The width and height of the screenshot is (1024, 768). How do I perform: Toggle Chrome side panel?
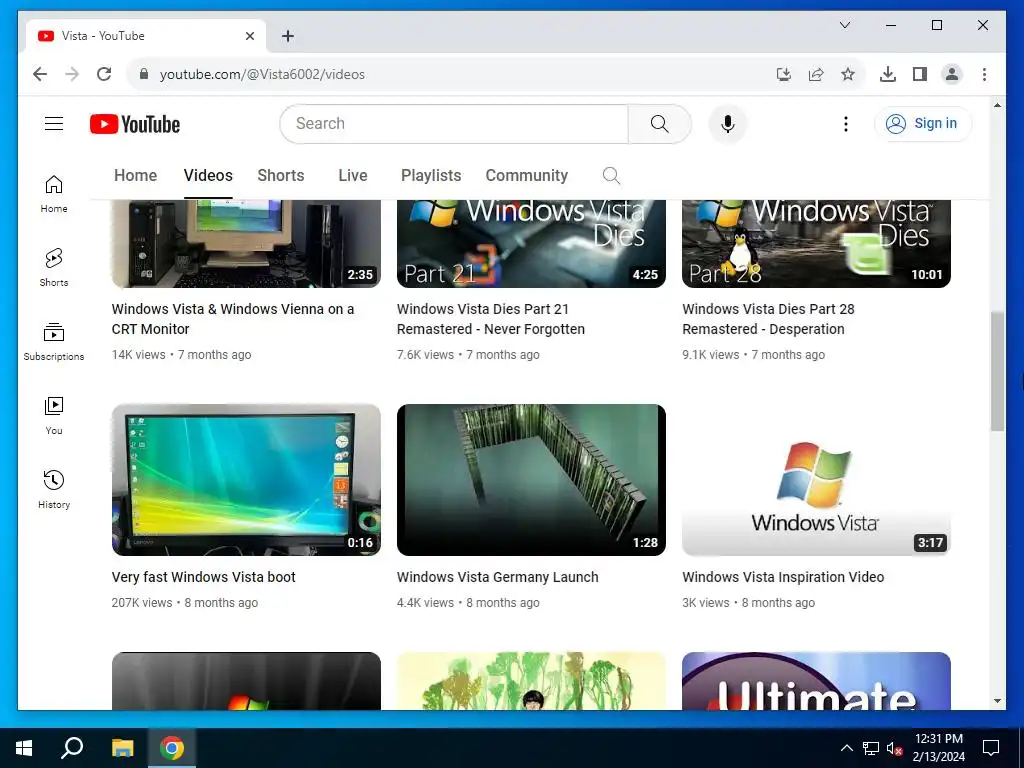[920, 74]
